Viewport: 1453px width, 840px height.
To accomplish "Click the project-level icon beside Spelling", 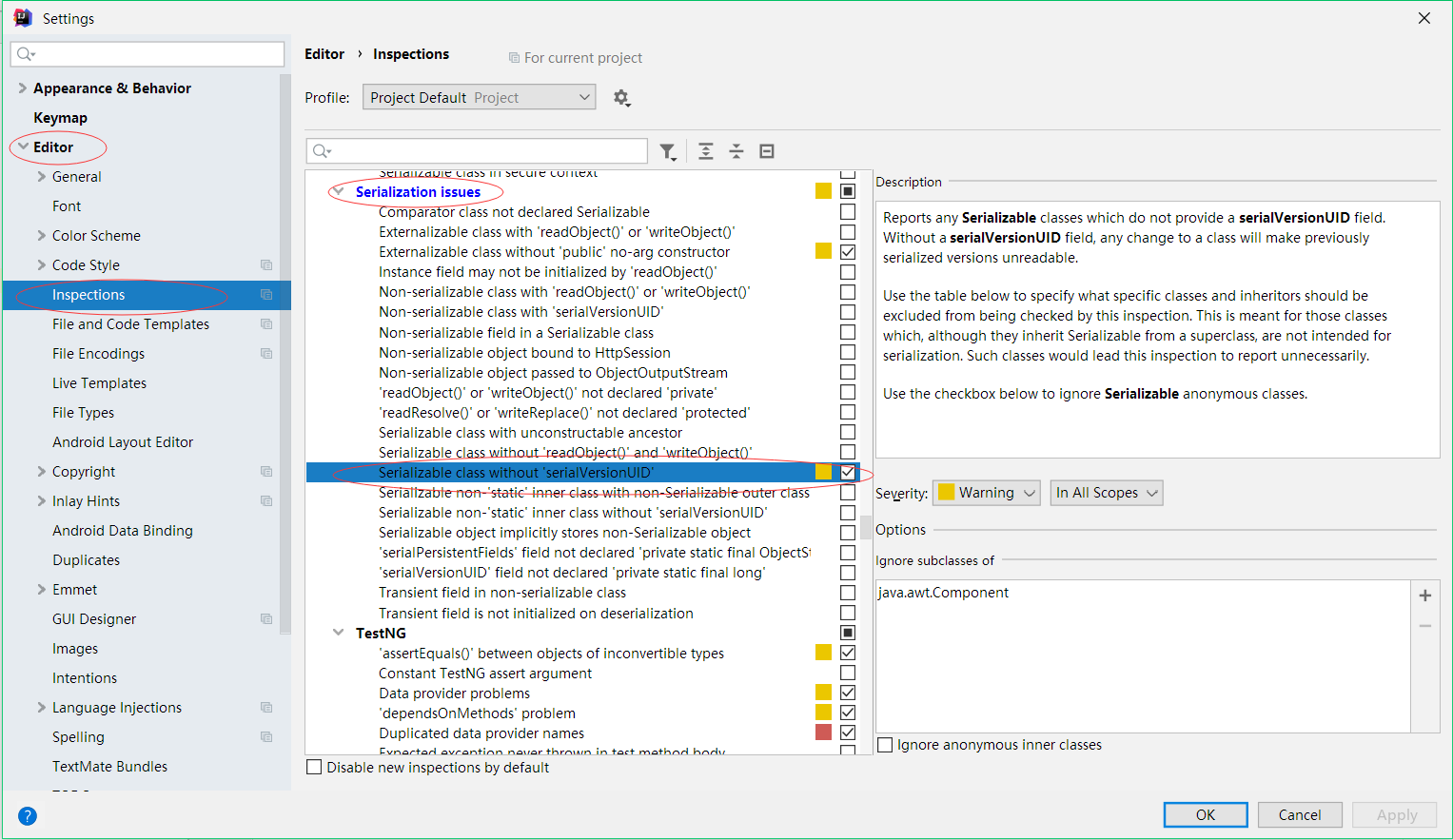I will pos(266,737).
